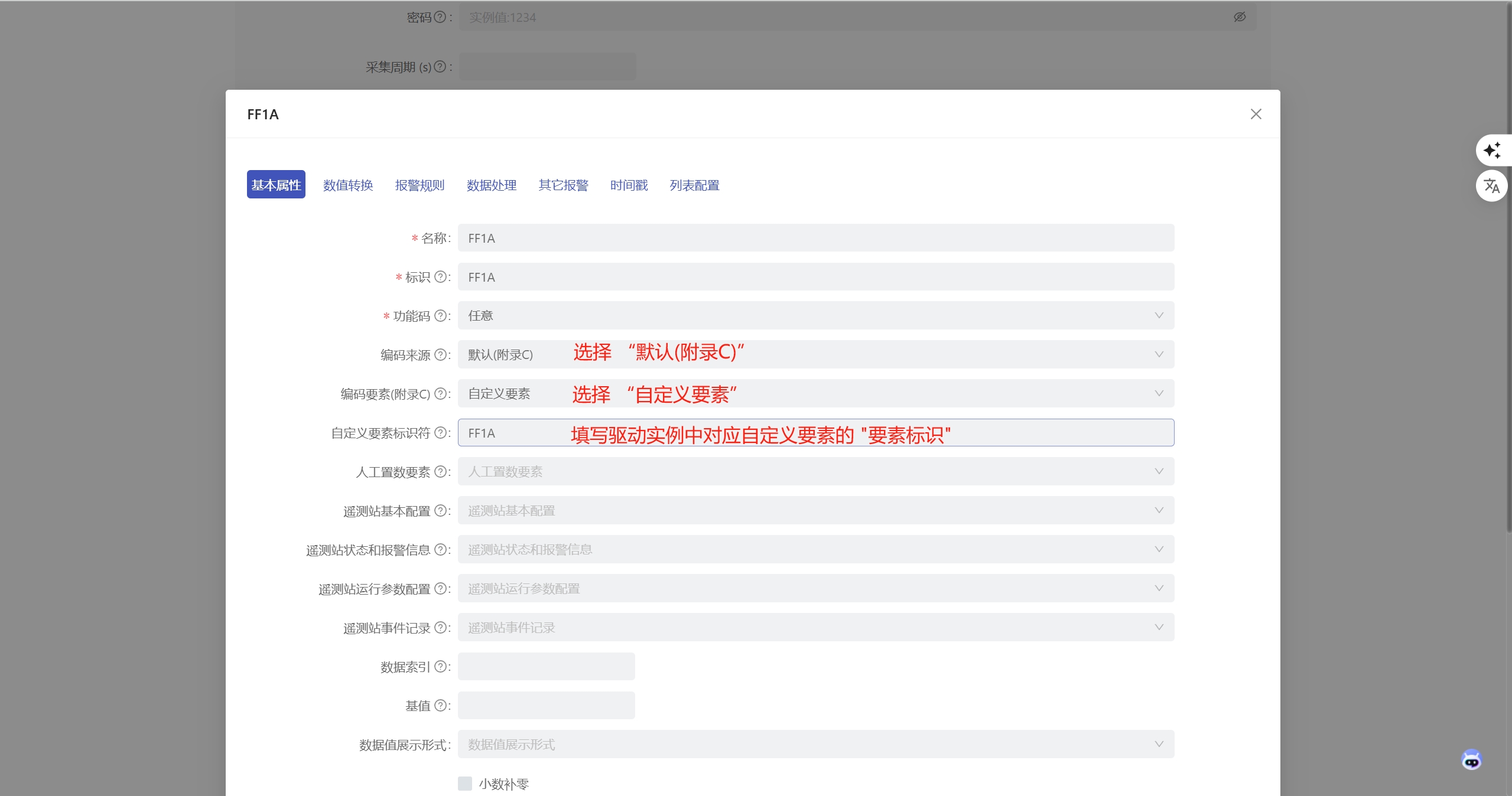Click help icon next to 自定义要素标识符

pyautogui.click(x=440, y=433)
